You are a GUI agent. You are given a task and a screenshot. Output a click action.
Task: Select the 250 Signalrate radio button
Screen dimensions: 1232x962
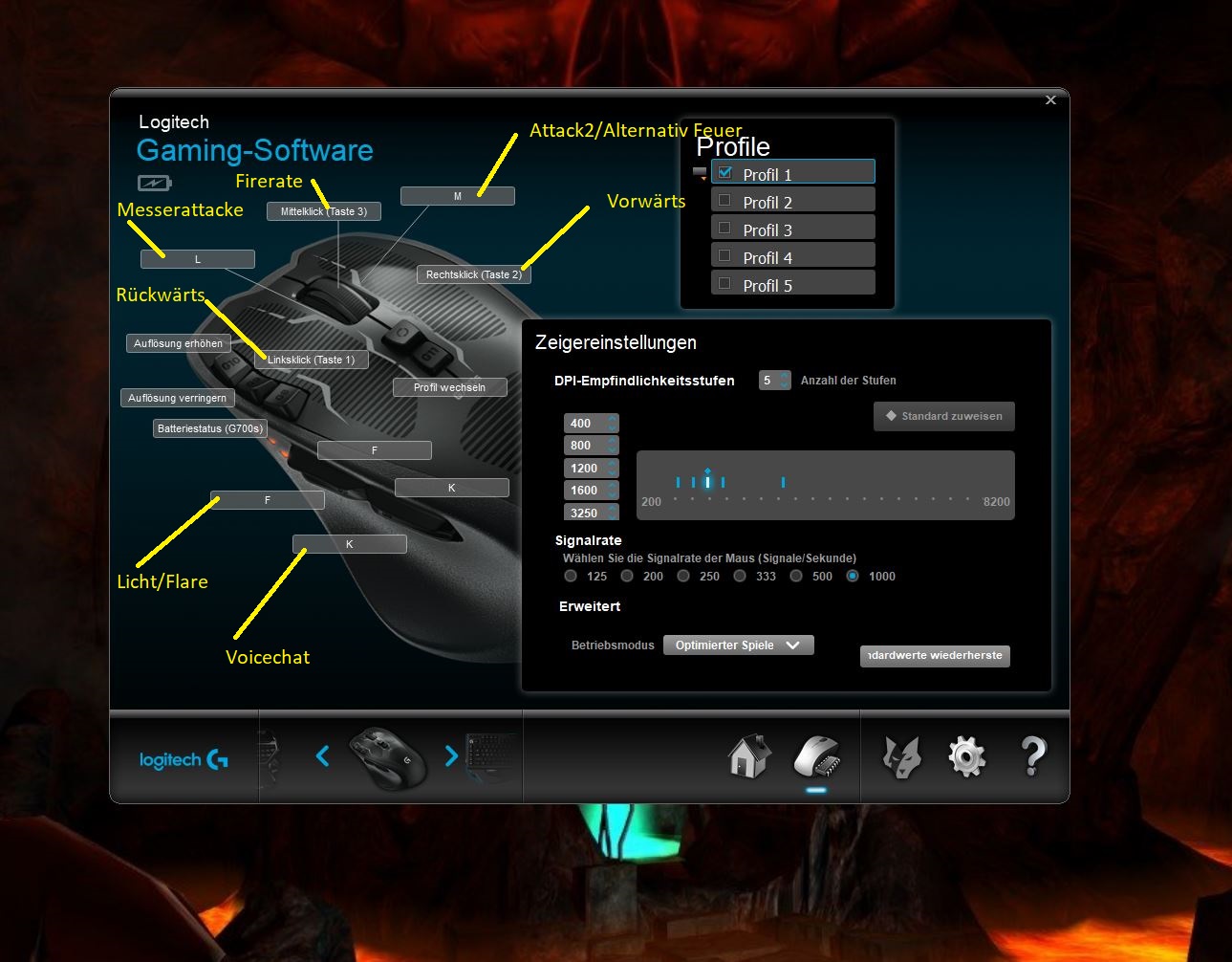(683, 576)
